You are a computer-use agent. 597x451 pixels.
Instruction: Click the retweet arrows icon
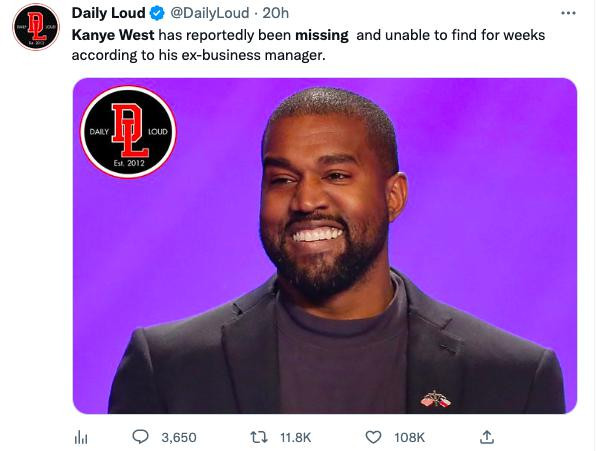point(259,437)
